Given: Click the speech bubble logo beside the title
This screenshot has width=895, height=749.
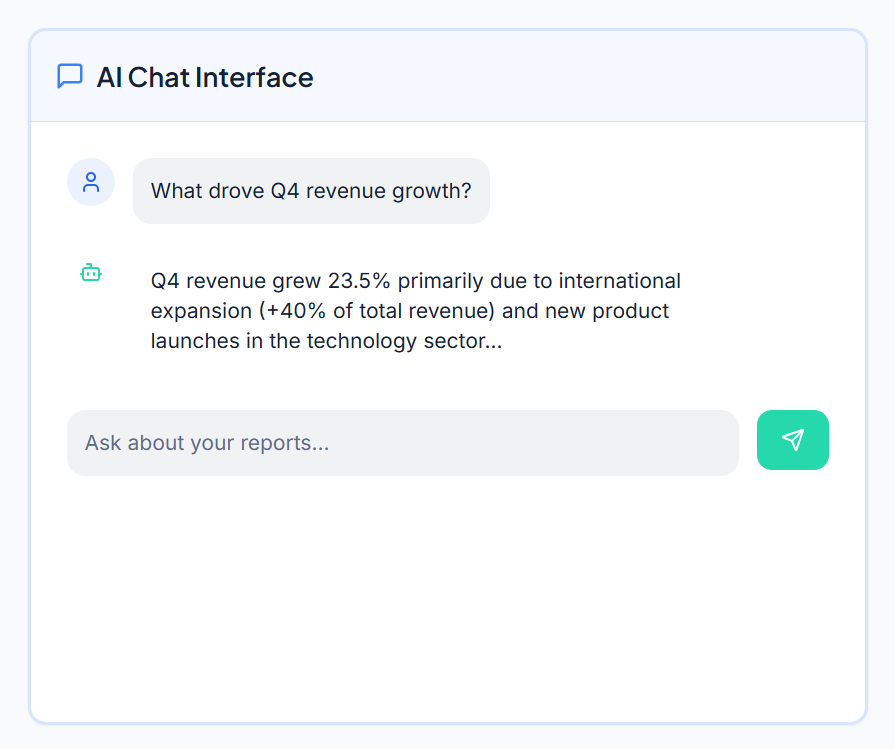Looking at the screenshot, I should [68, 76].
